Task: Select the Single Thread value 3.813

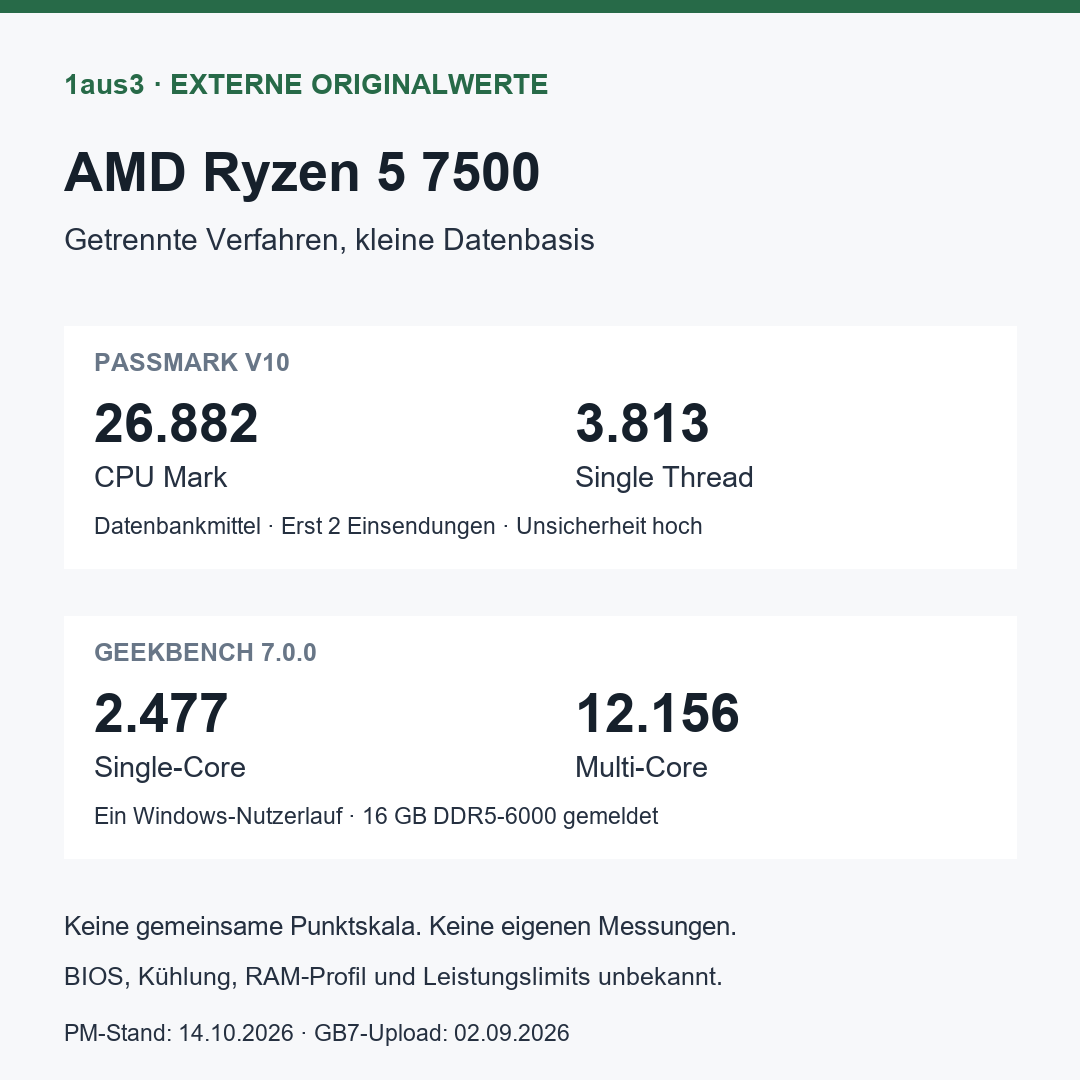Action: (642, 423)
